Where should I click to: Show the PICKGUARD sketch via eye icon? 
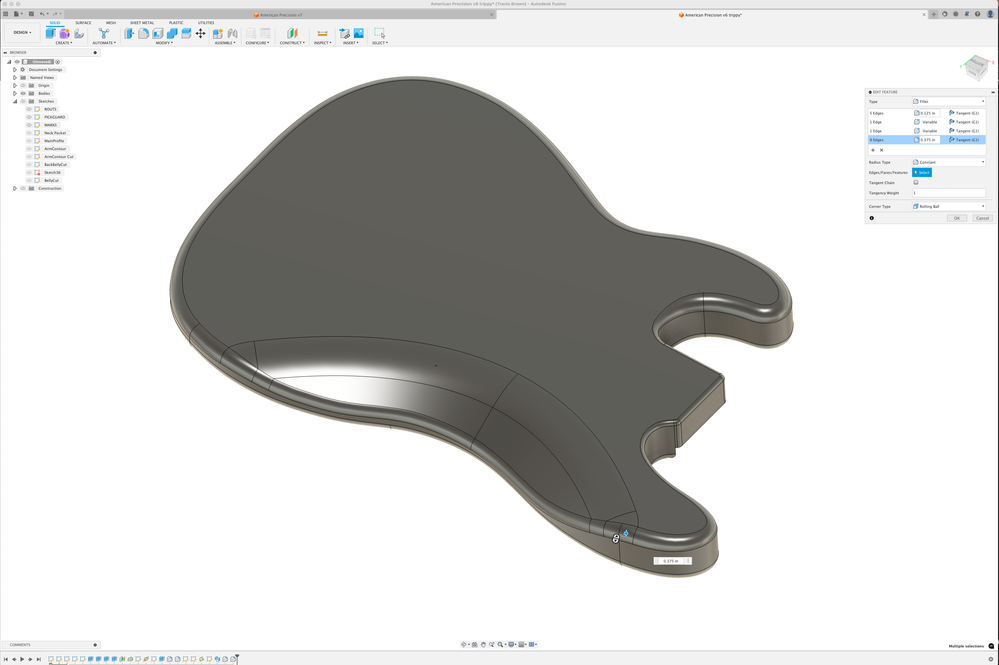tap(29, 117)
